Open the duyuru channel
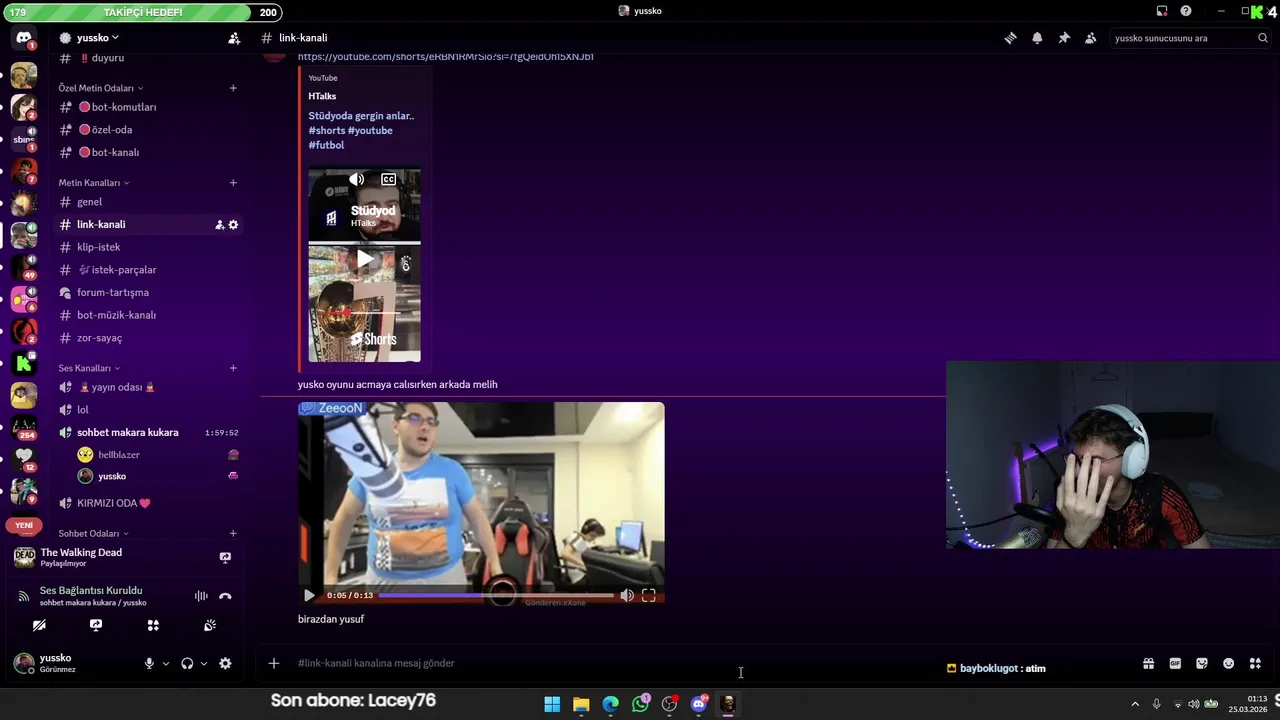1280x720 pixels. (x=148, y=58)
